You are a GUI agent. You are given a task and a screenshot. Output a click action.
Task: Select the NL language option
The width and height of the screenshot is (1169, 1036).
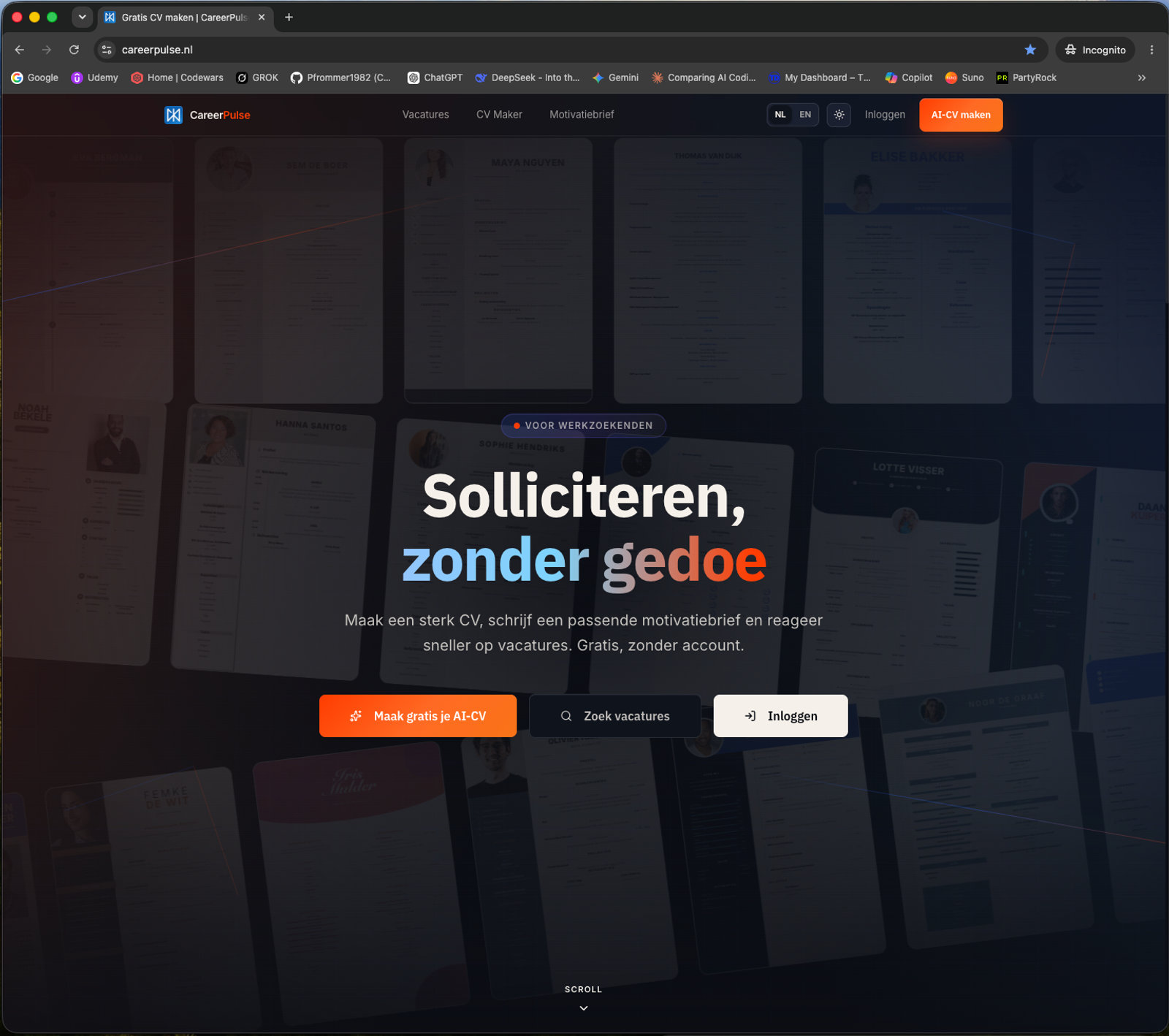point(780,115)
